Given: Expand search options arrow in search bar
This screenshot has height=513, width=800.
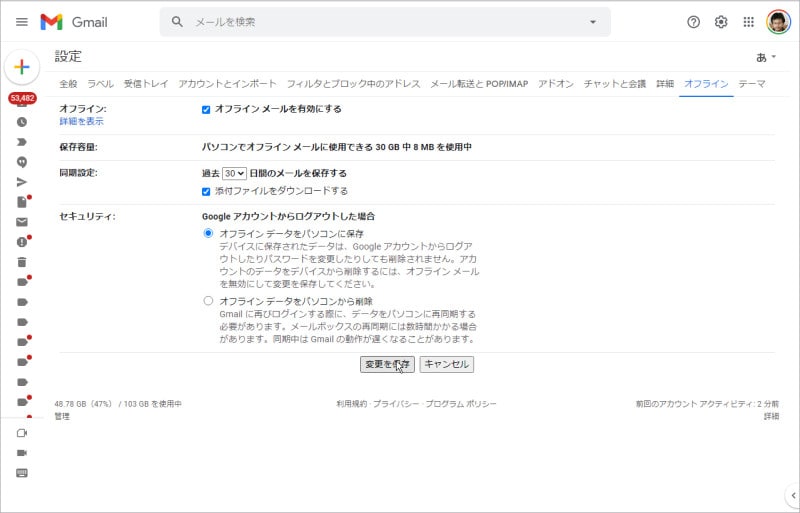Looking at the screenshot, I should [592, 22].
